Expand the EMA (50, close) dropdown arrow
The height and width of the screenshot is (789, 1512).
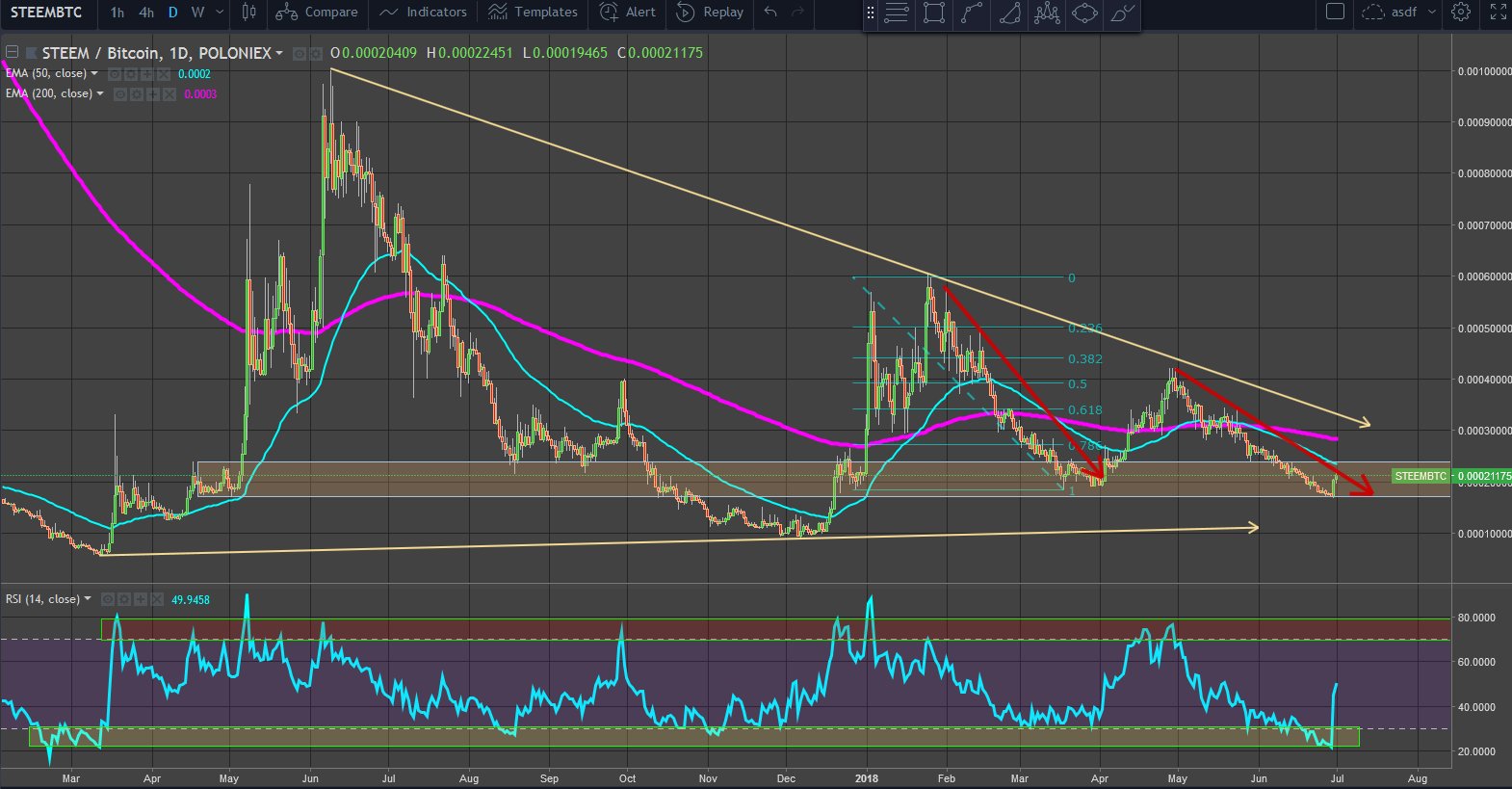tap(94, 73)
